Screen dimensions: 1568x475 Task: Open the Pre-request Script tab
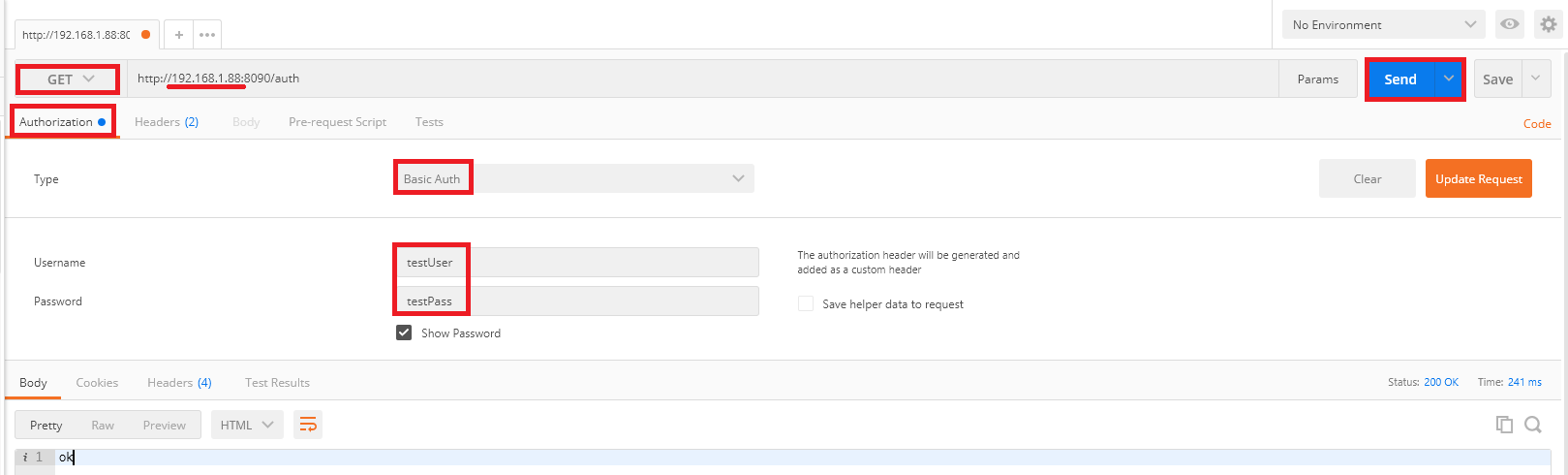point(337,122)
